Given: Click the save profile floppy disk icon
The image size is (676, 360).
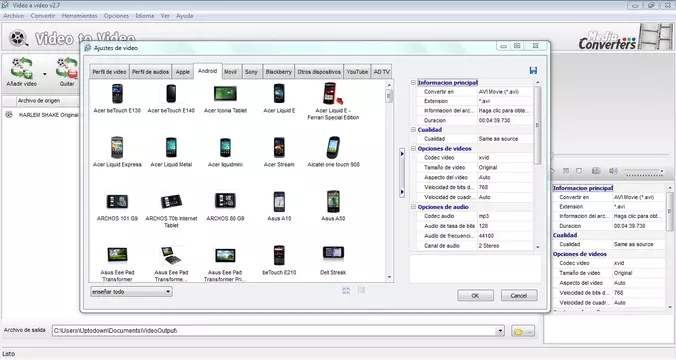Looking at the screenshot, I should tap(533, 71).
